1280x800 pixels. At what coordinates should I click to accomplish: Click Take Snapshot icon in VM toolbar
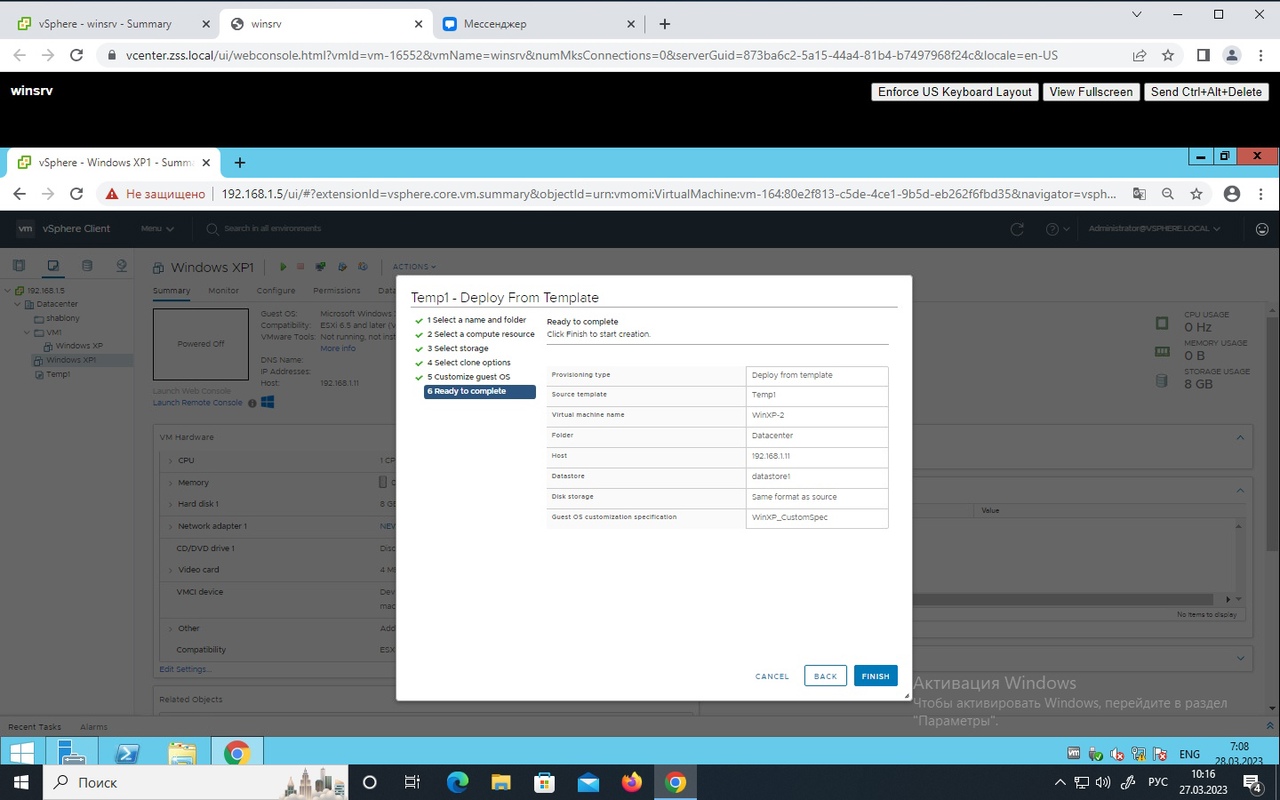point(363,267)
